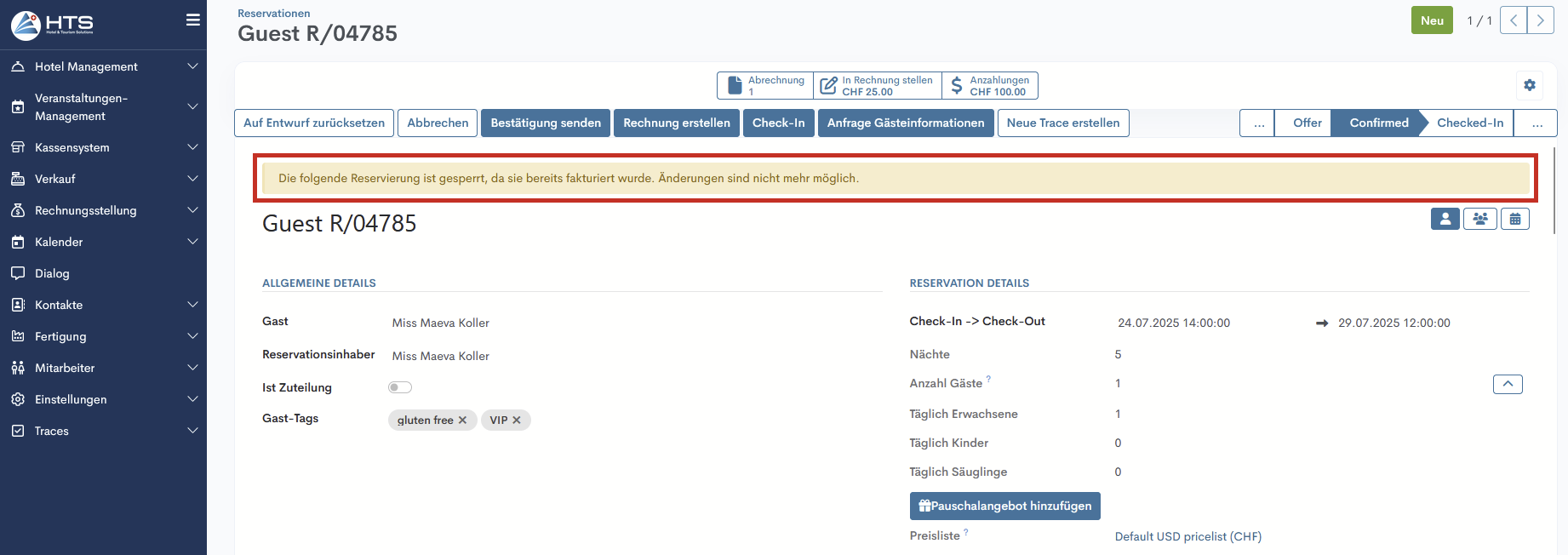
Task: Open the Default USD pricelist link
Action: pos(1187,536)
